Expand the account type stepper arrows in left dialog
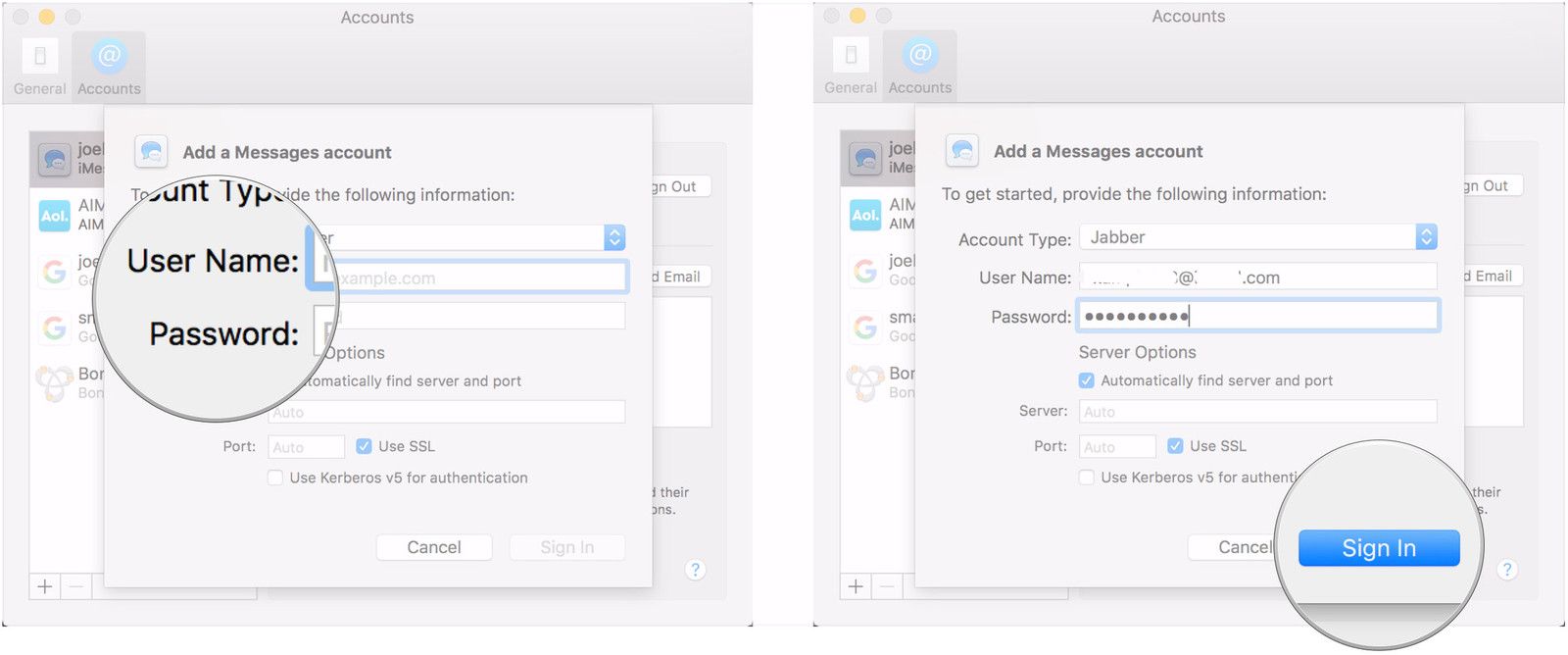 [x=614, y=238]
